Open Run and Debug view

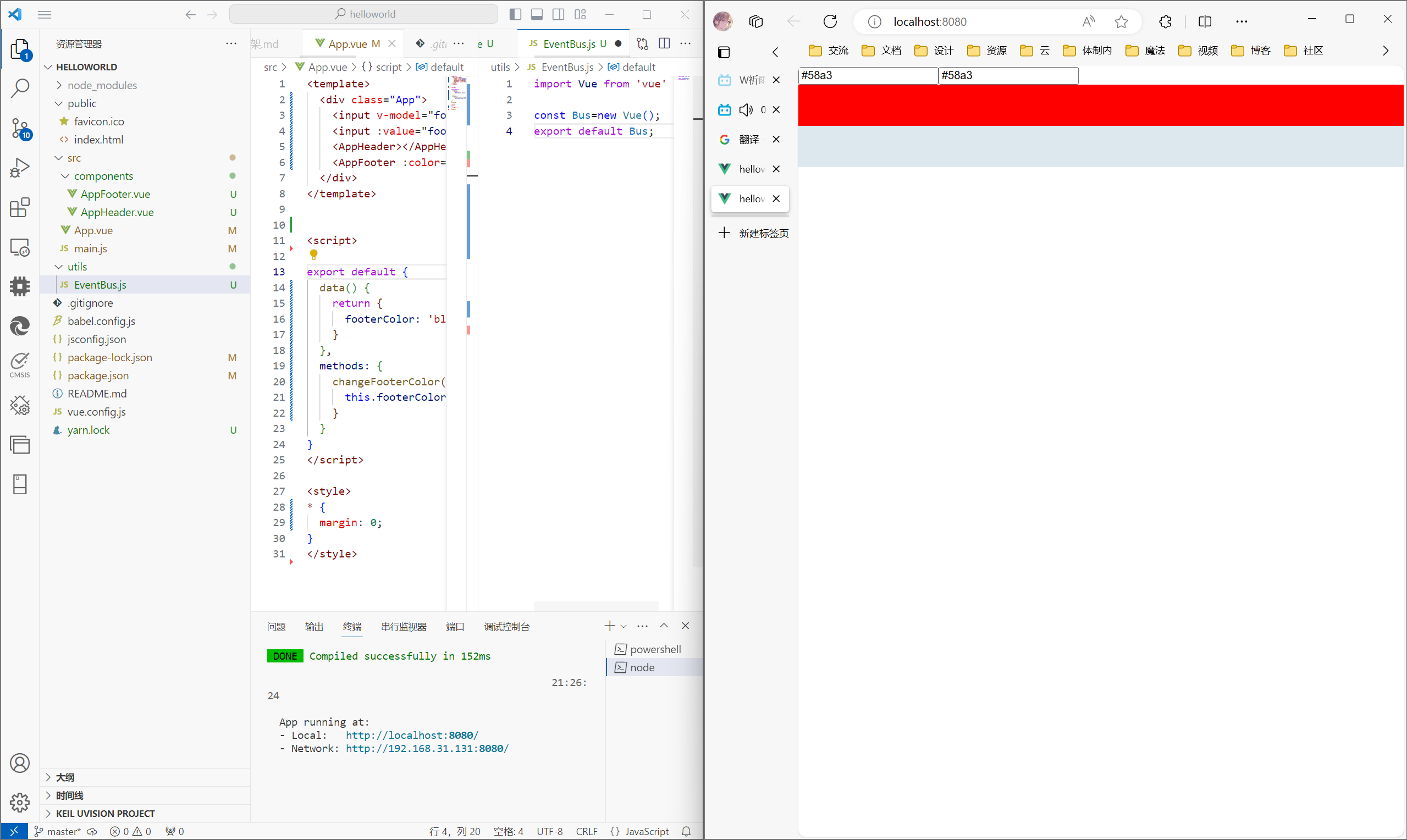(20, 168)
